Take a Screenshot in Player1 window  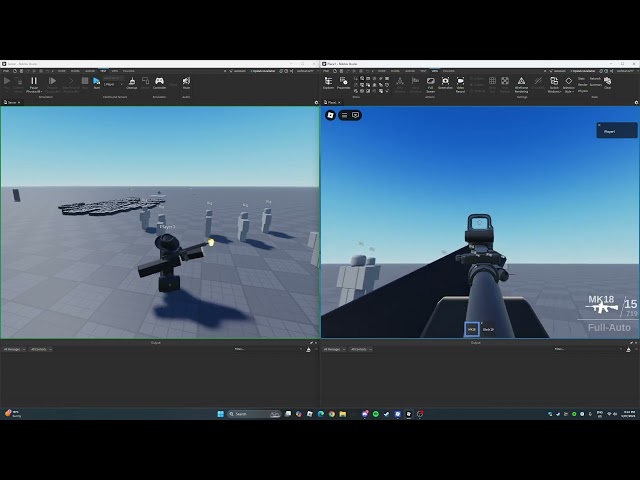pyautogui.click(x=445, y=83)
